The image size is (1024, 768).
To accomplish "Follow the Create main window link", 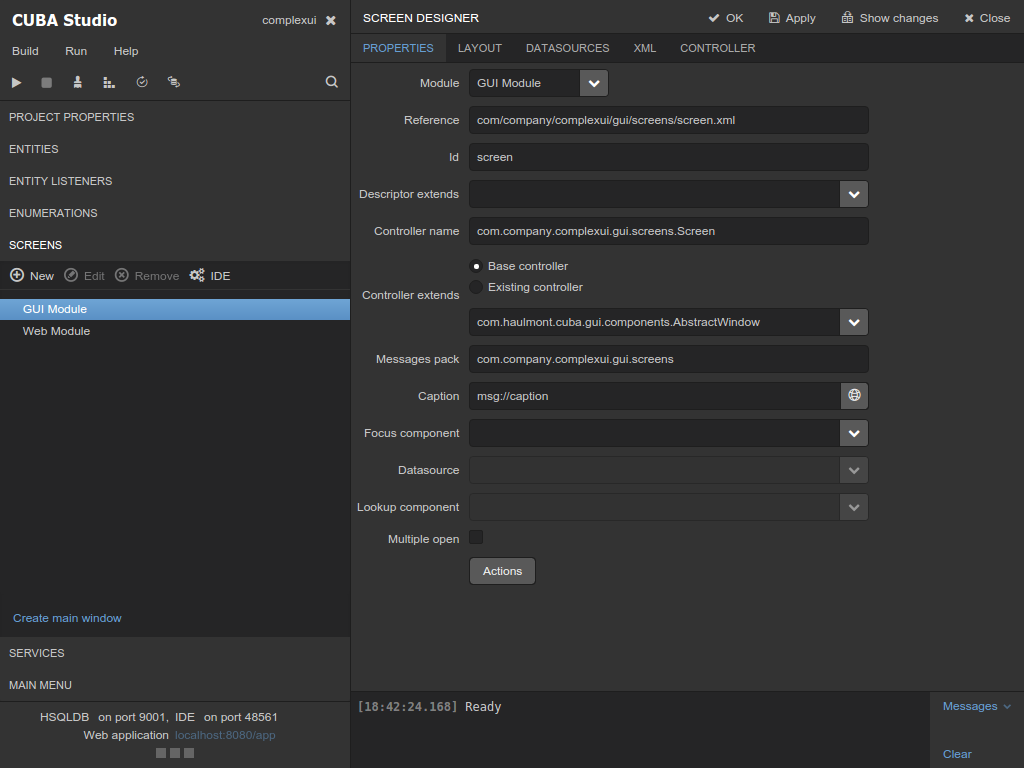I will pos(67,618).
